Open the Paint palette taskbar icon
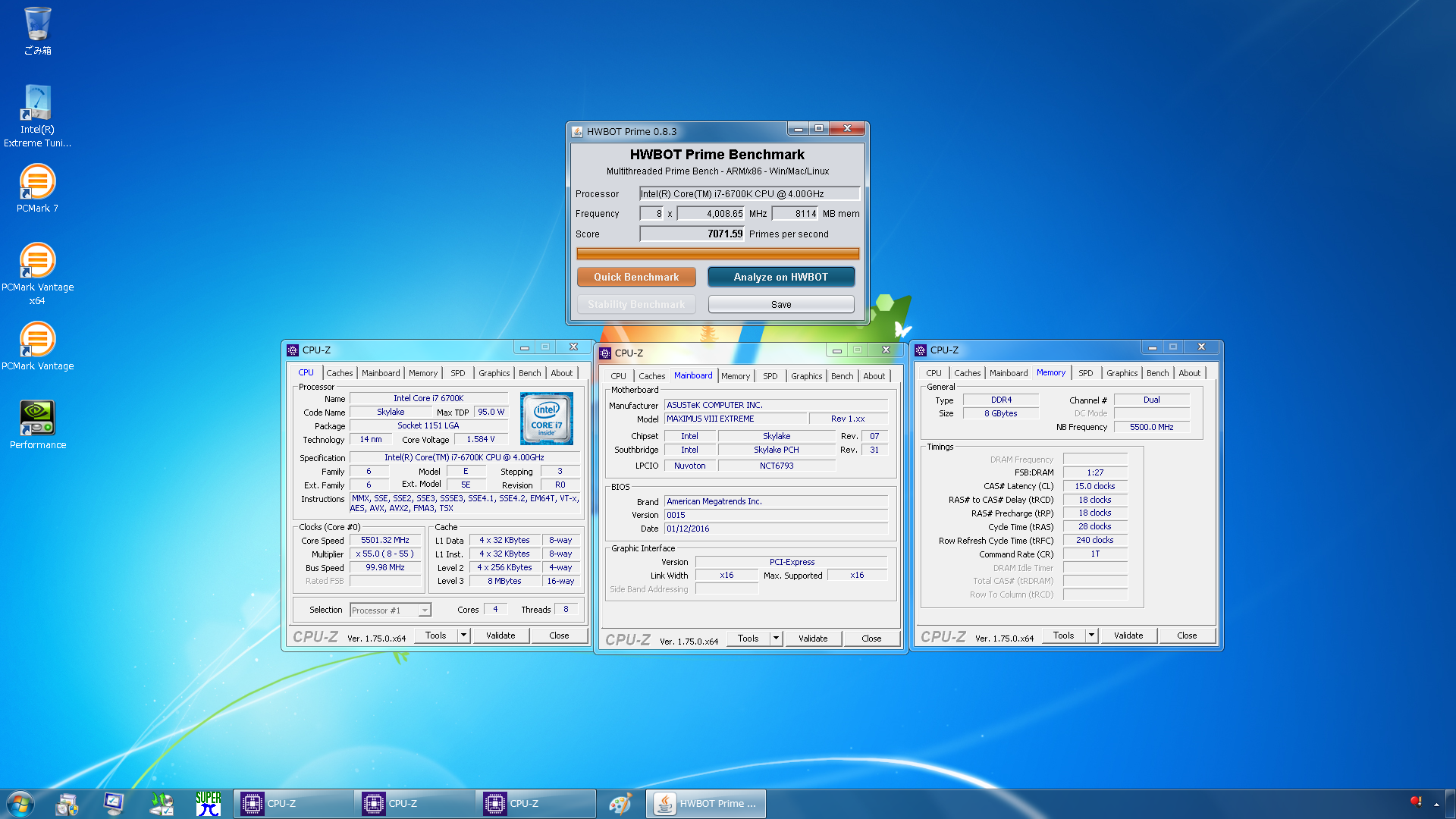This screenshot has width=1456, height=819. pos(620,804)
